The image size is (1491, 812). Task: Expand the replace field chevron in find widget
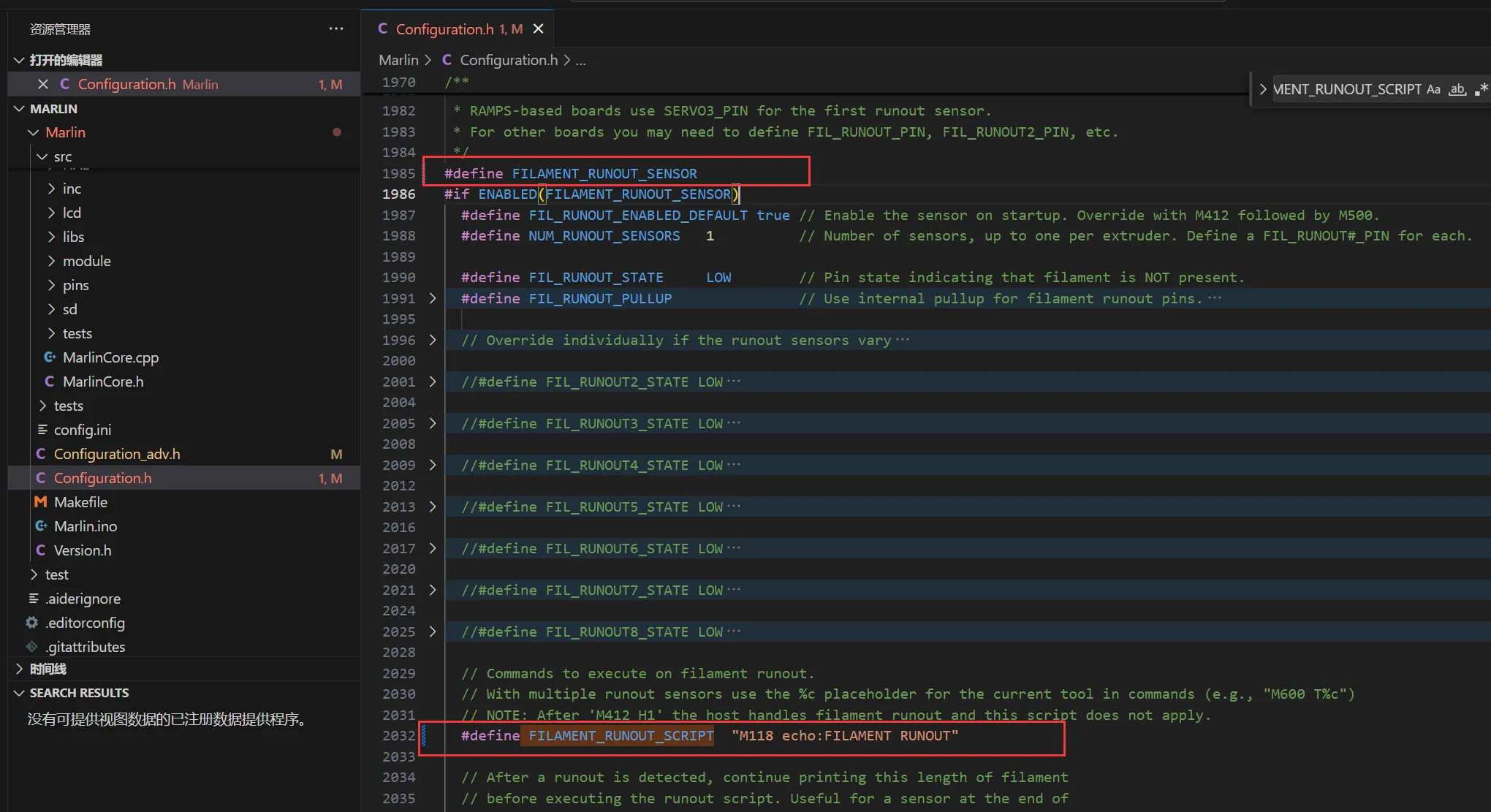[x=1262, y=89]
